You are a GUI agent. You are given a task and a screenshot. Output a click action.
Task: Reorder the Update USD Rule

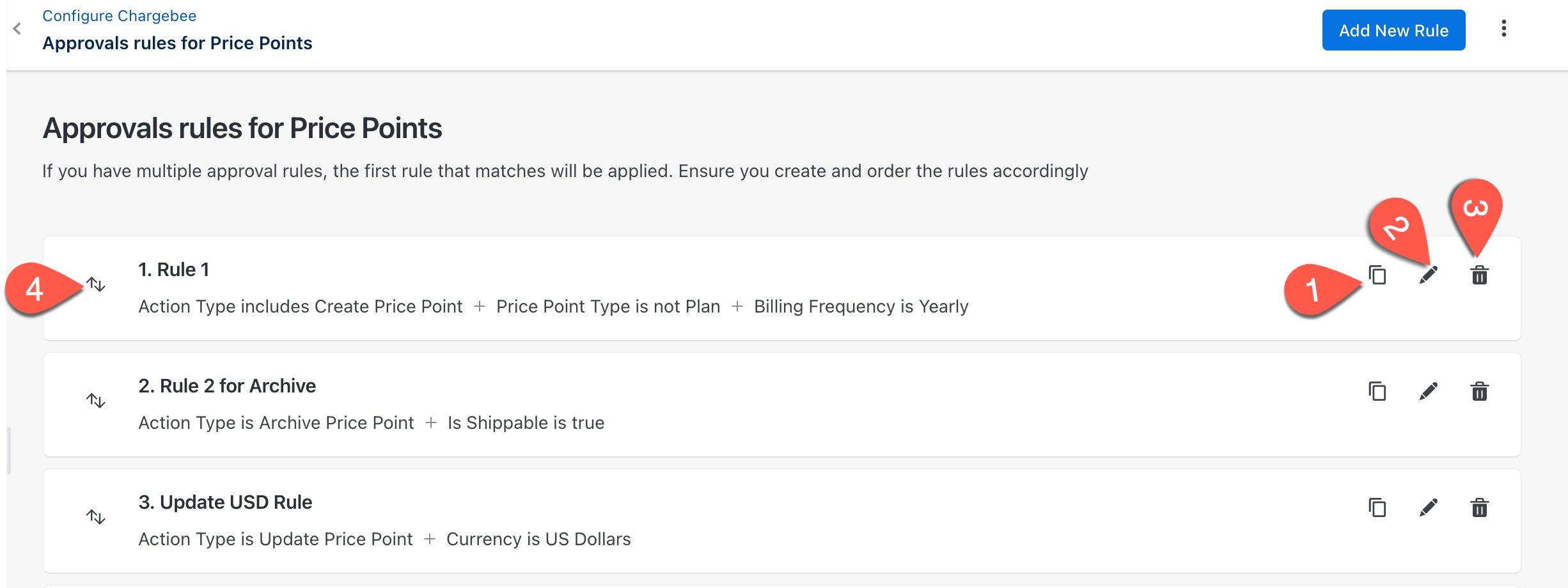(x=96, y=516)
